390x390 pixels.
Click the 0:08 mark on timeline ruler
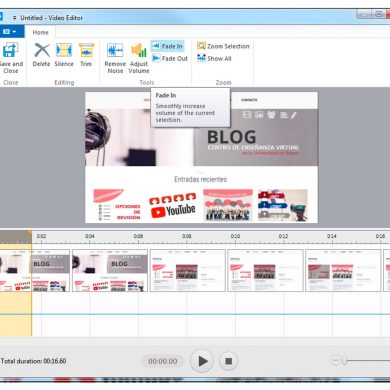tap(187, 236)
